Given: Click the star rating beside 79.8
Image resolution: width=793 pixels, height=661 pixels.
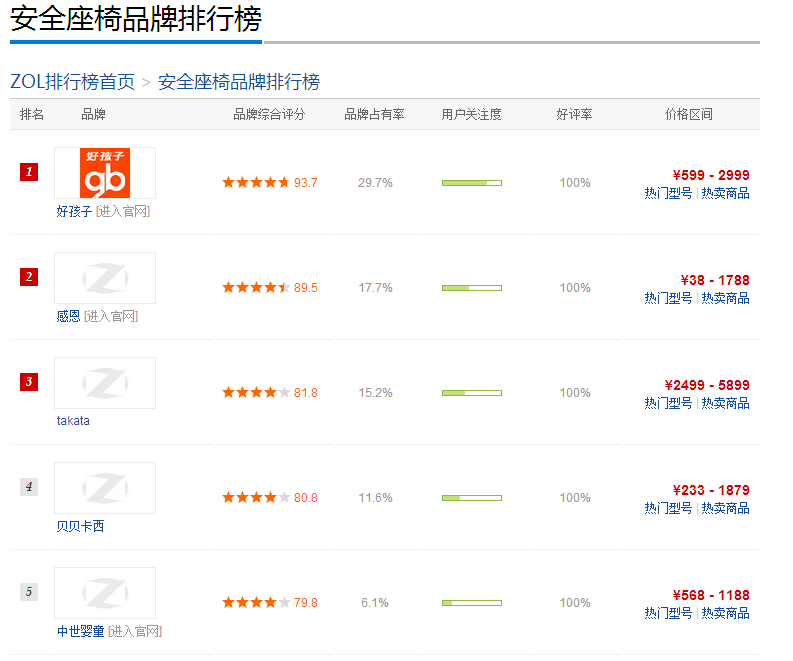Looking at the screenshot, I should tap(256, 602).
